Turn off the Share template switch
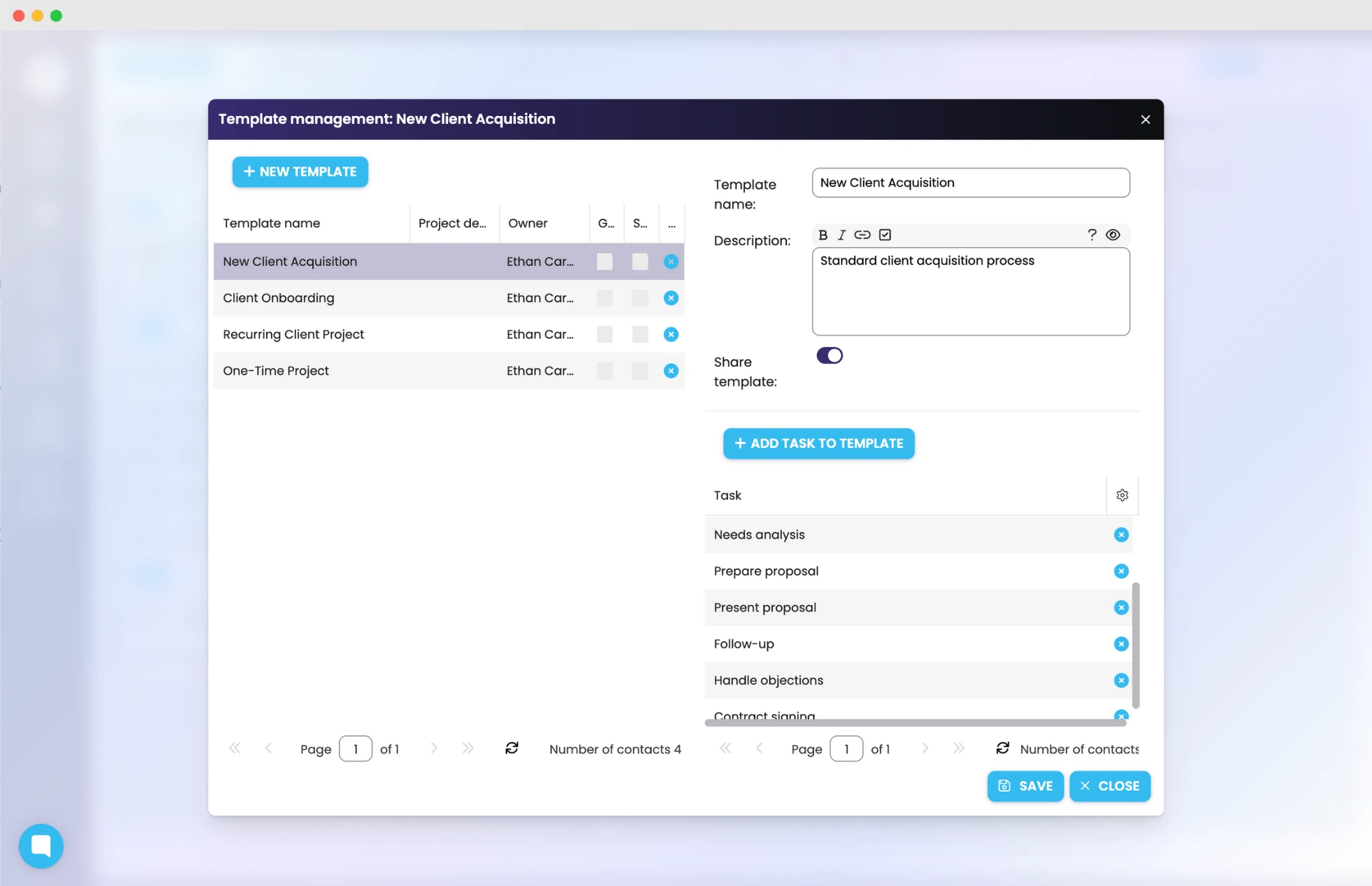The image size is (1372, 886). 829,356
